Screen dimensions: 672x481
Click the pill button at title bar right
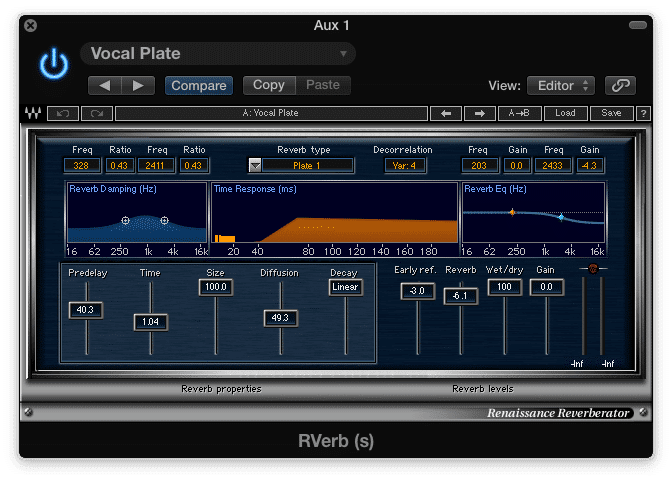coord(638,25)
